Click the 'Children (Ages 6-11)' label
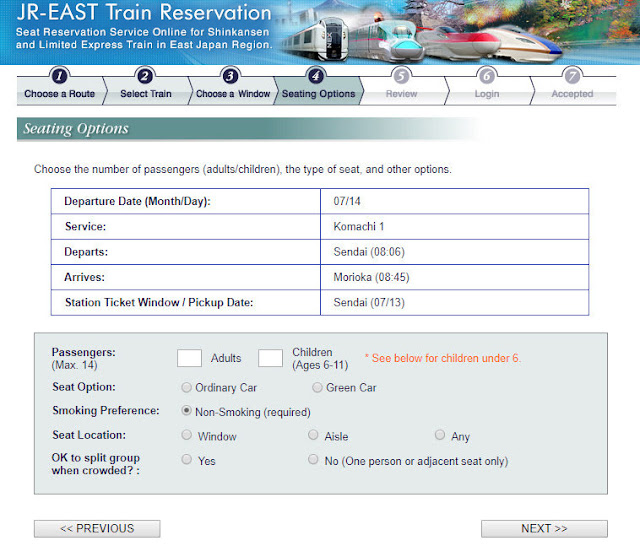The width and height of the screenshot is (640, 546). (320, 358)
